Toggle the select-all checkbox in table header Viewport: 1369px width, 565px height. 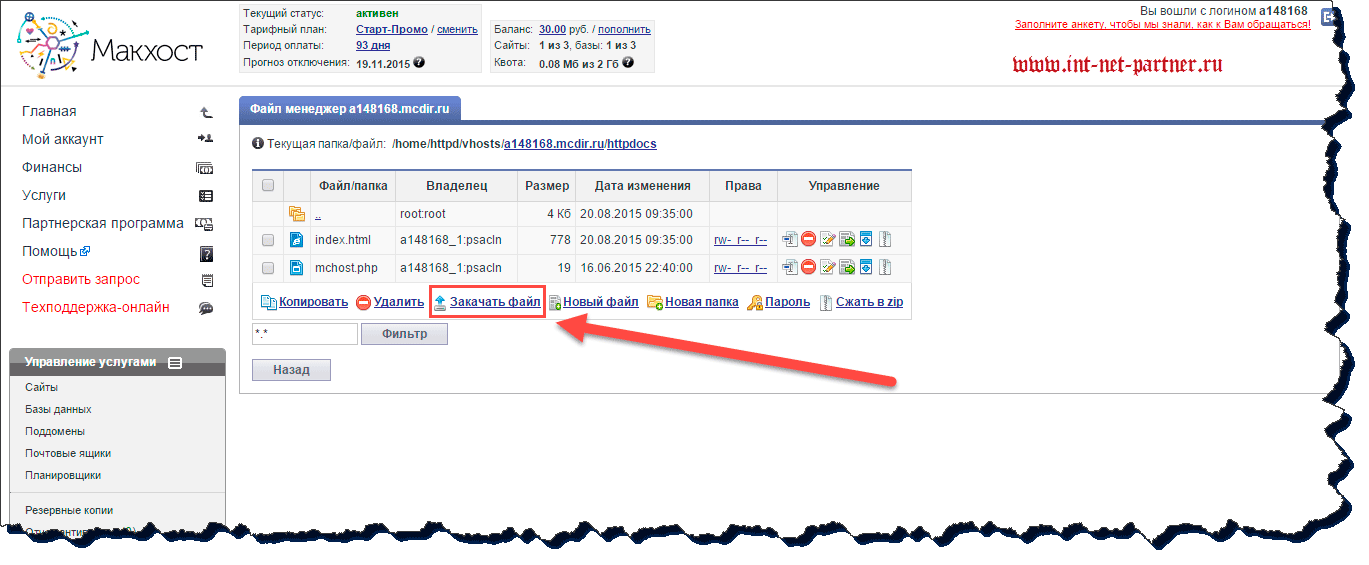tap(268, 185)
